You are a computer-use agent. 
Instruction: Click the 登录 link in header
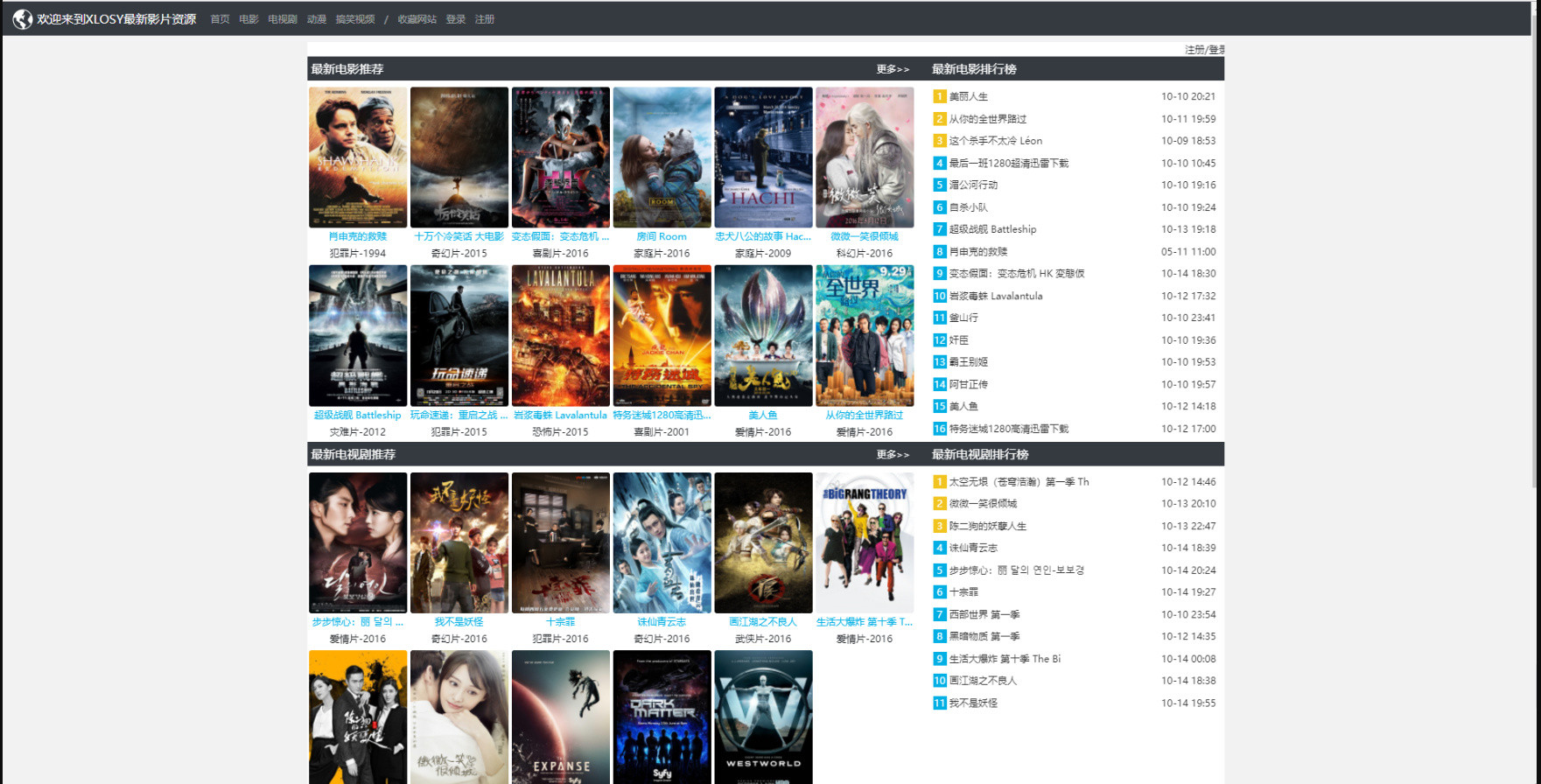[456, 19]
